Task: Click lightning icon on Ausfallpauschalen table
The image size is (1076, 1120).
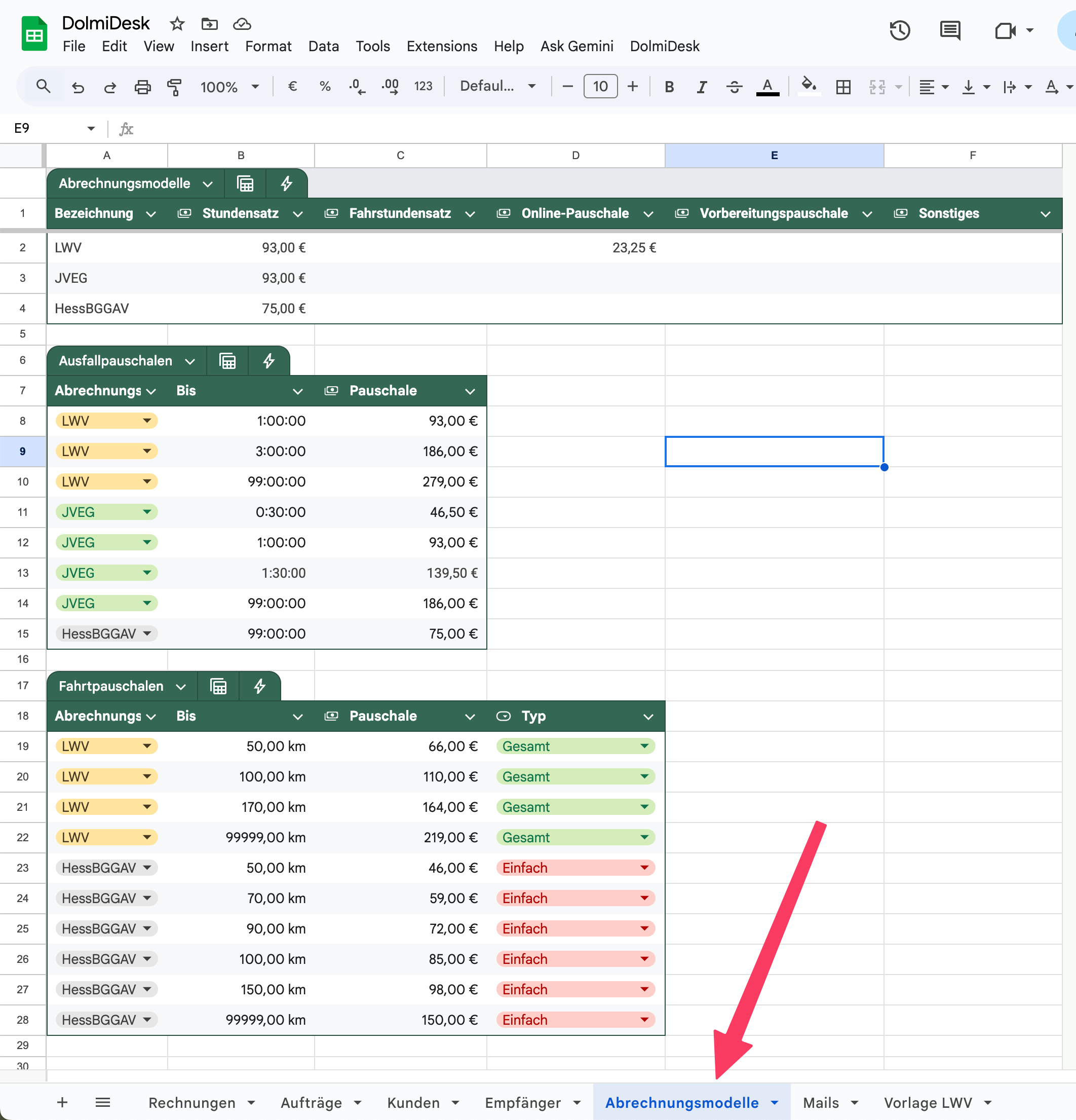Action: pos(269,361)
